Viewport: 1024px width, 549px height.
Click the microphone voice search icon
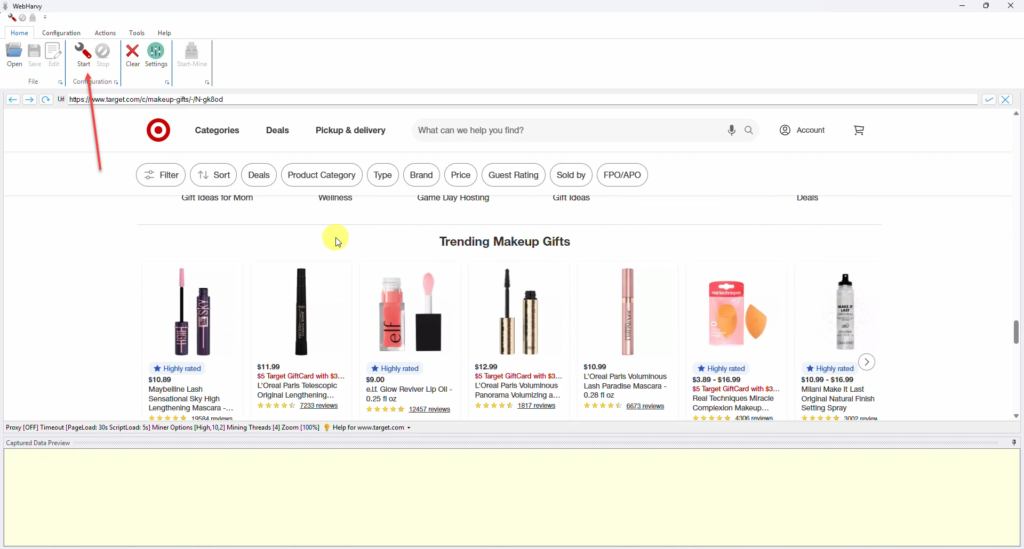click(731, 130)
